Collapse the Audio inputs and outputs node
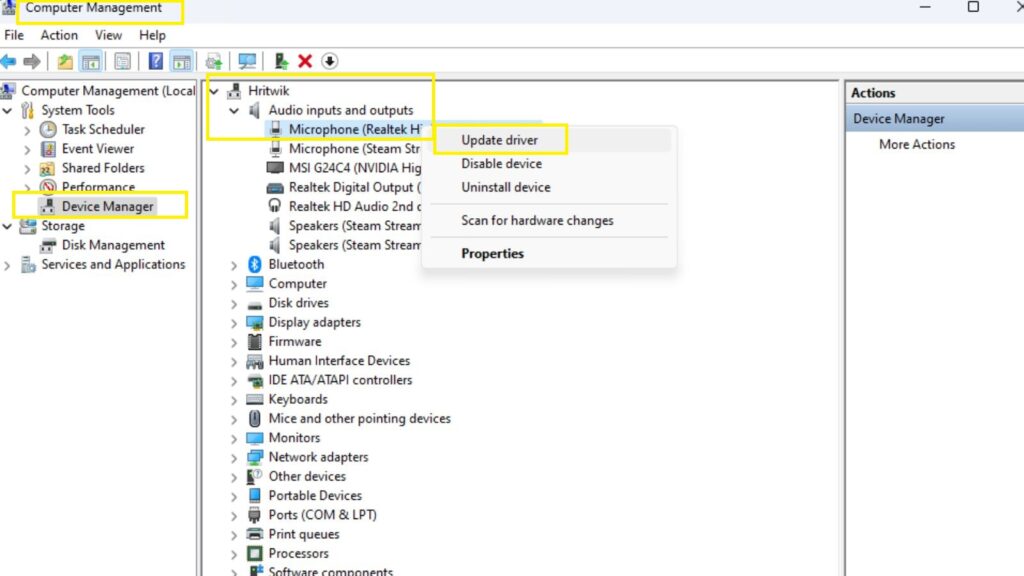 click(234, 110)
